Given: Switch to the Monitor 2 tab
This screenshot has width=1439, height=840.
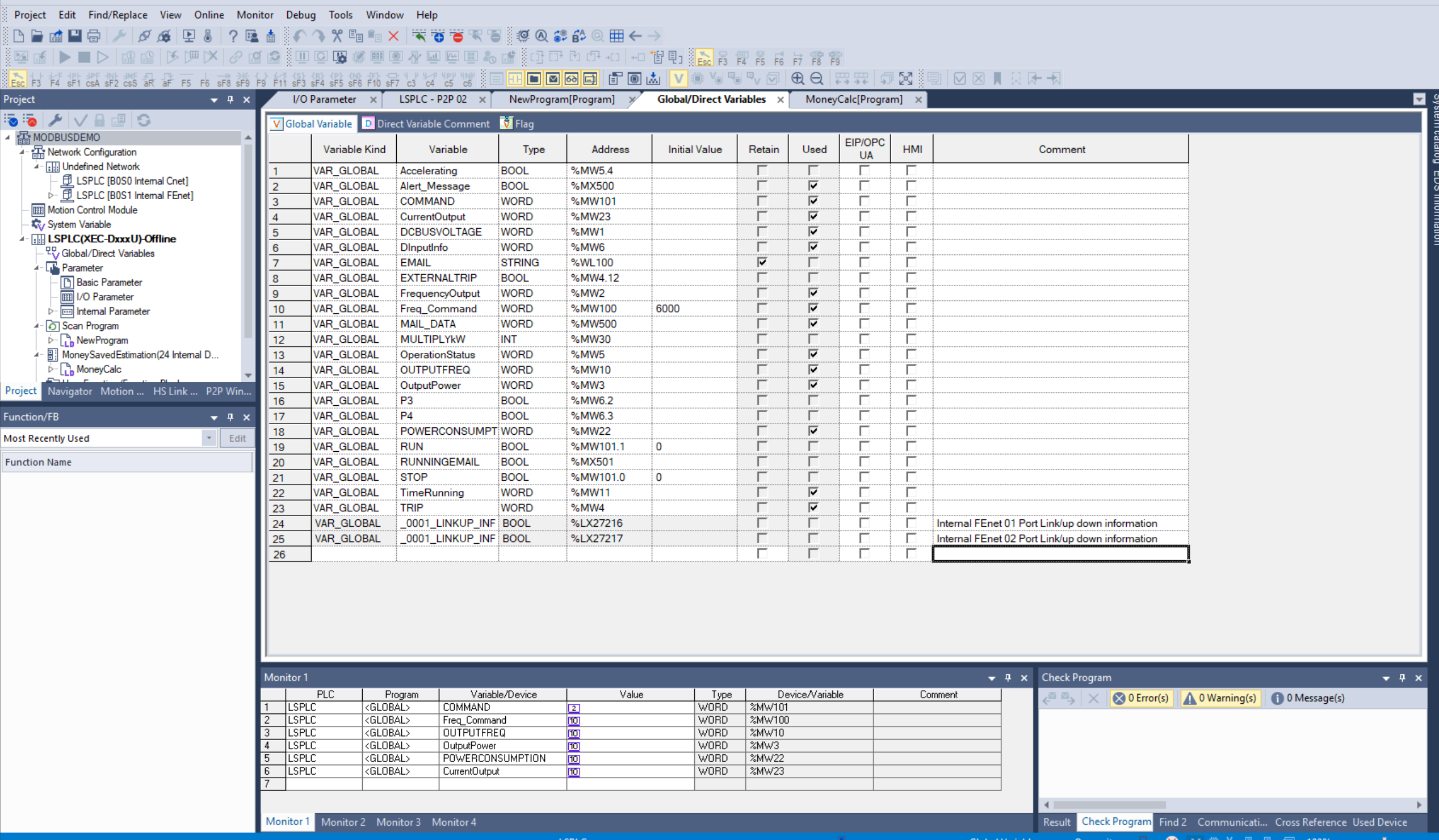Looking at the screenshot, I should tap(343, 822).
